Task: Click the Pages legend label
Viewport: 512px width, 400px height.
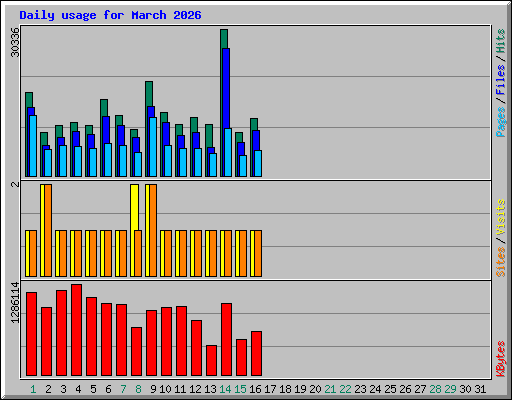Action: (500, 122)
